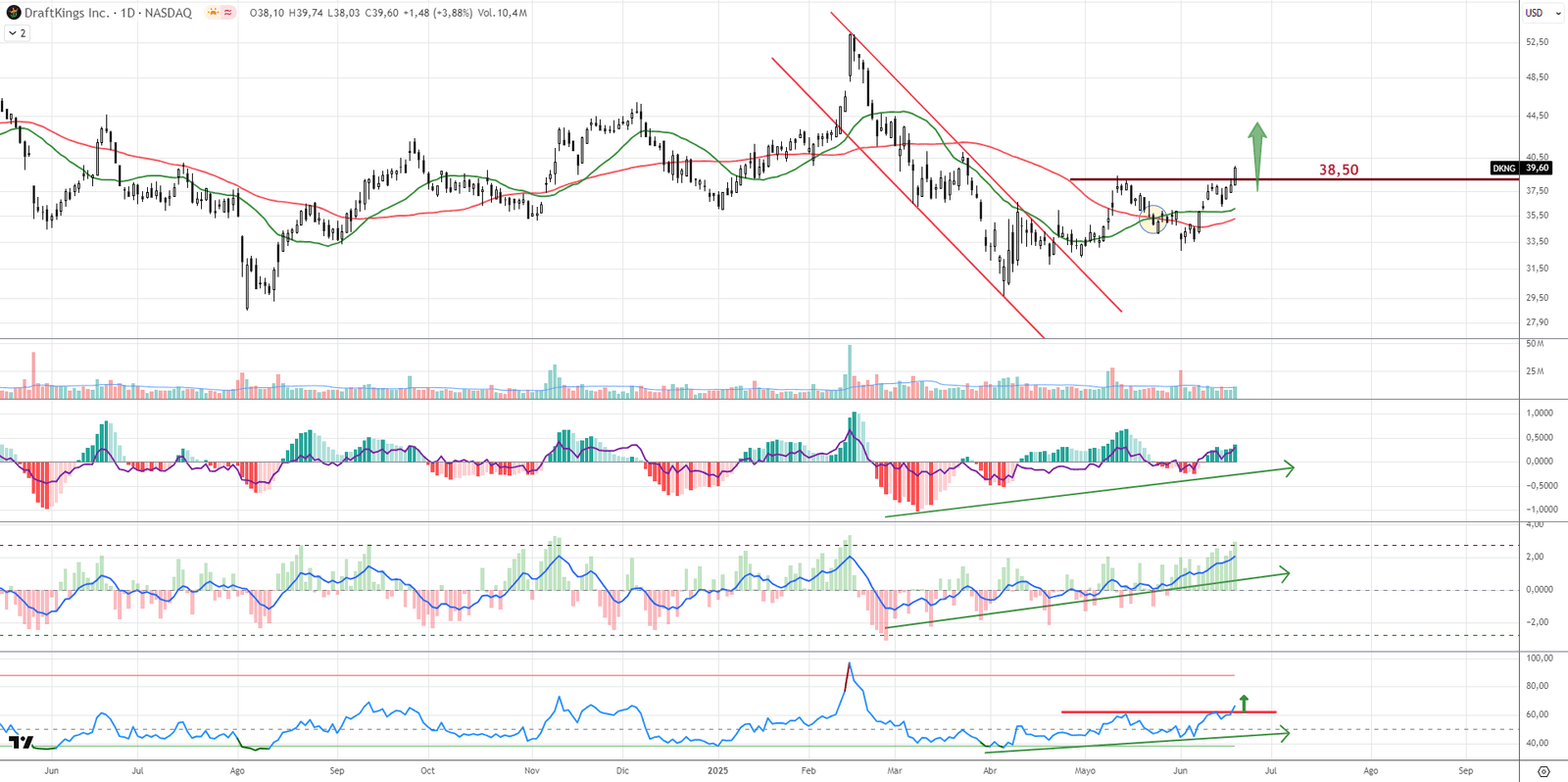Click the 80,00 RSI axis label
Image resolution: width=1568 pixels, height=782 pixels.
tap(1539, 686)
